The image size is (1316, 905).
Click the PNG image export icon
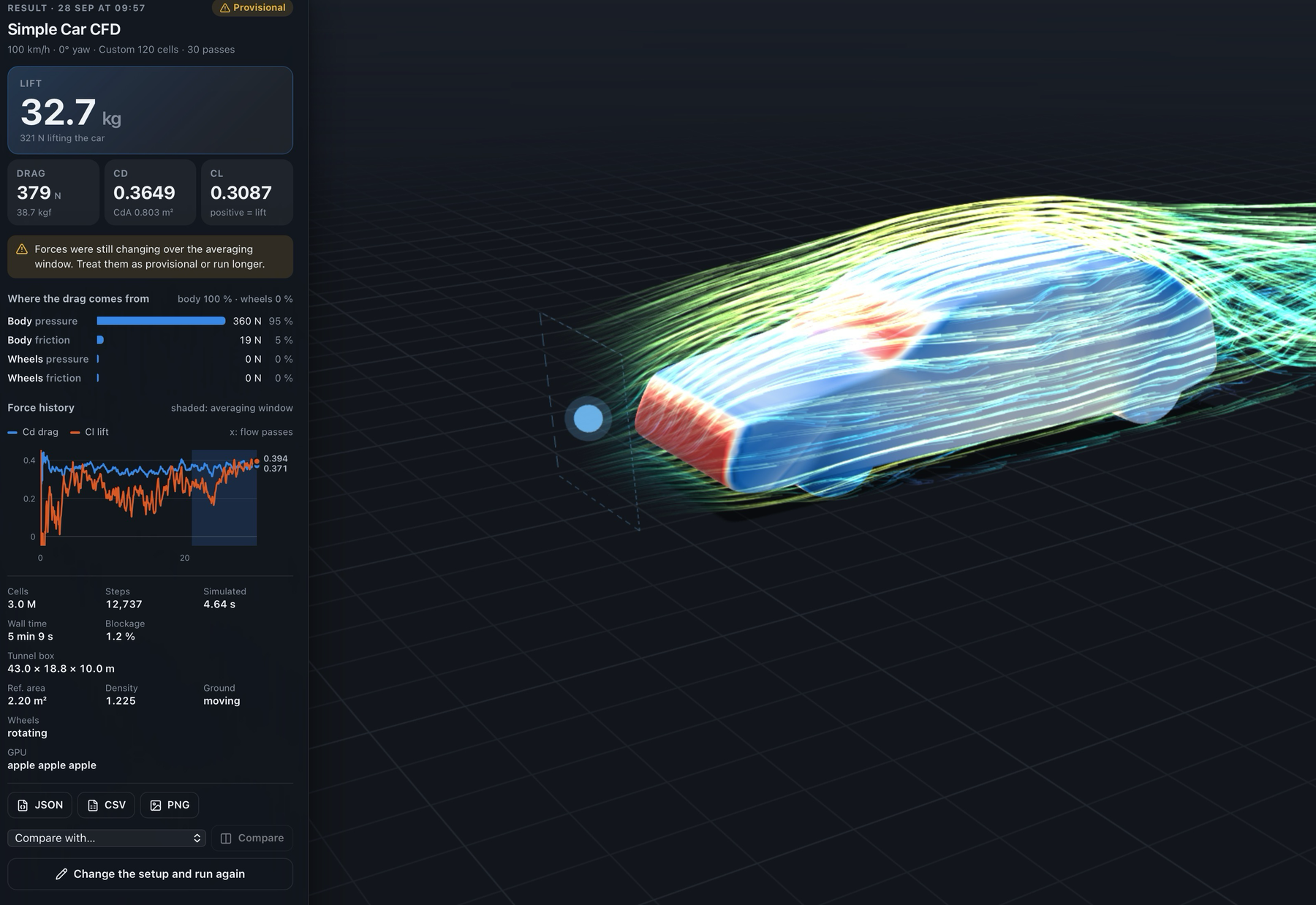tap(156, 805)
